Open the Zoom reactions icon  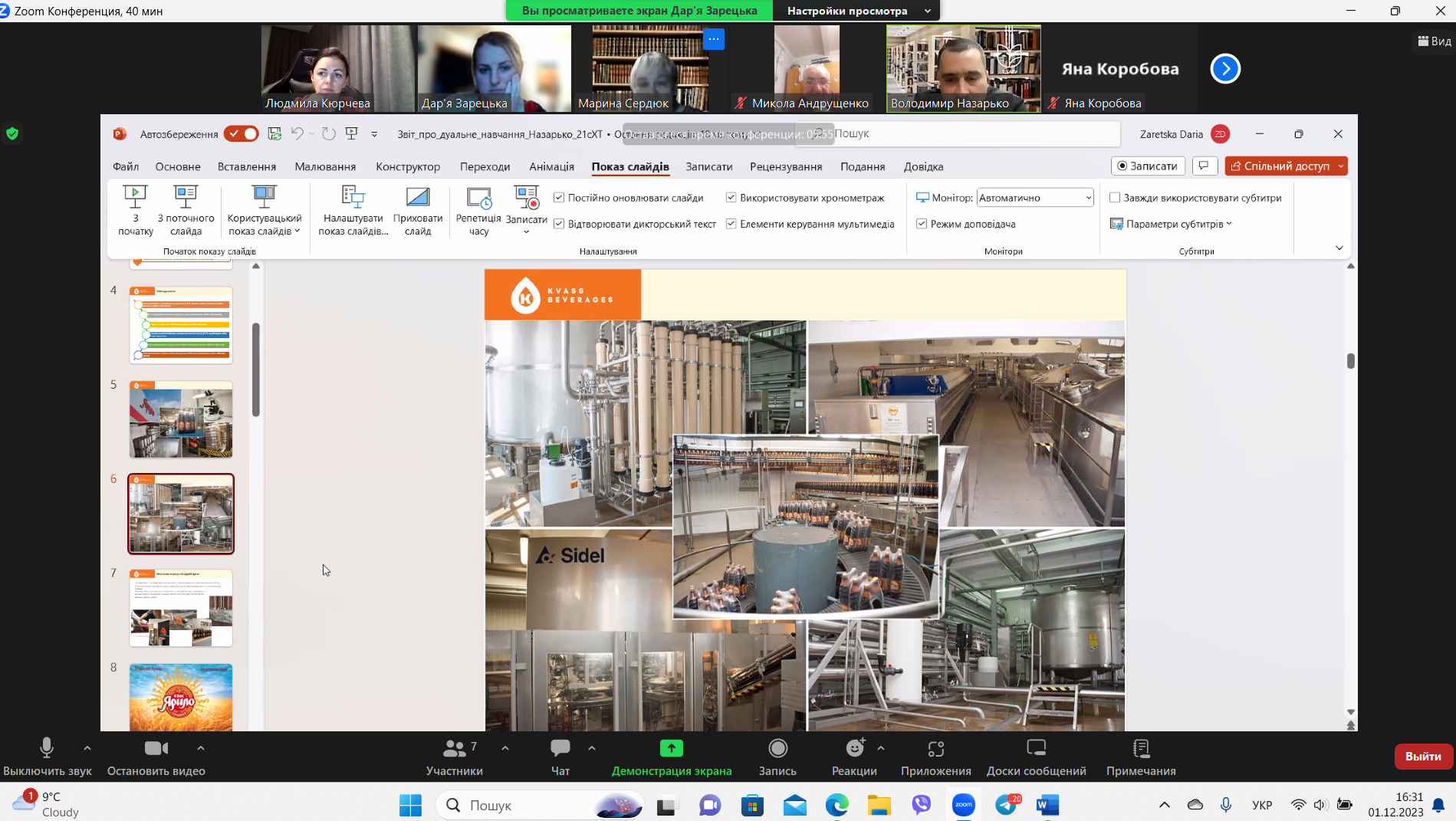pyautogui.click(x=854, y=747)
